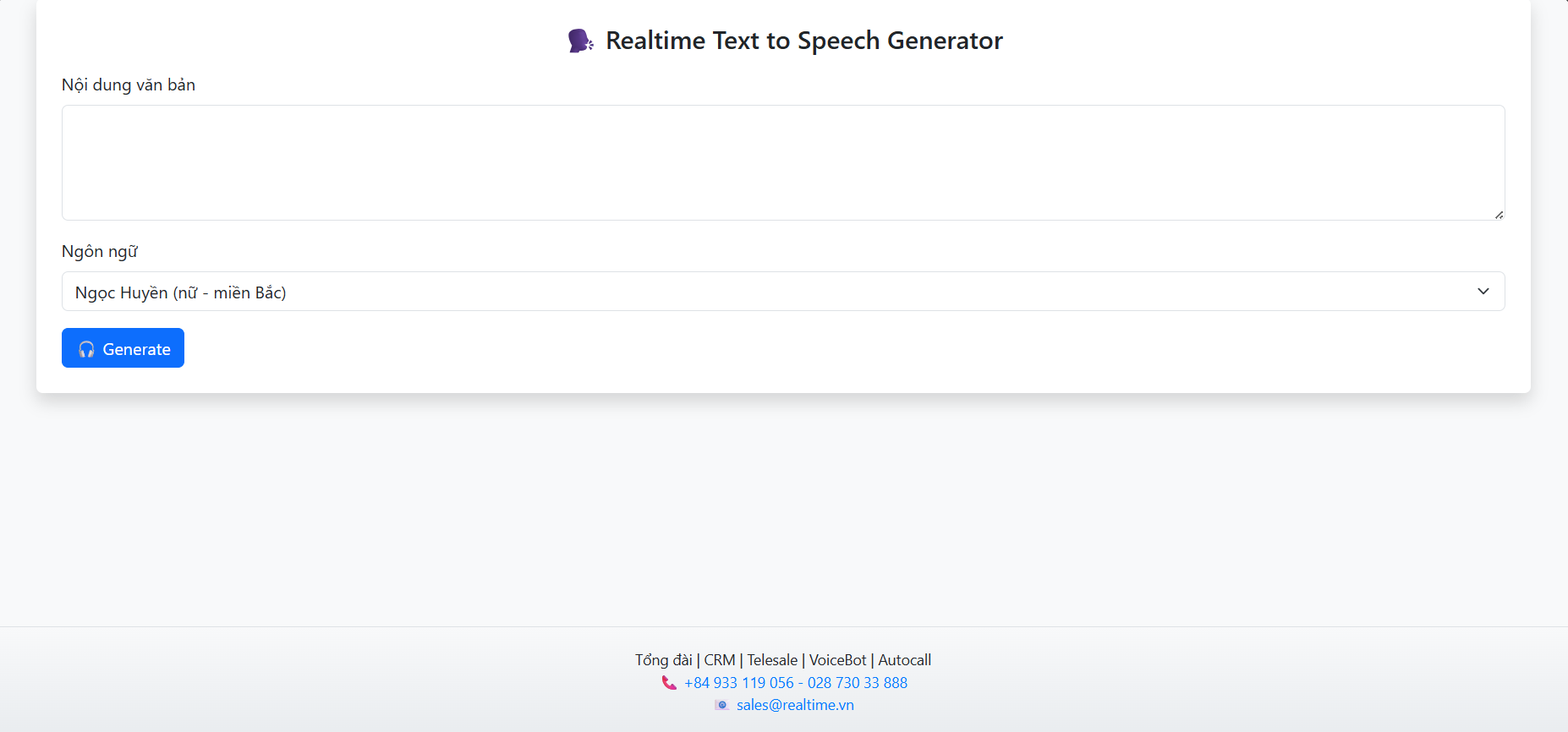Click the 'Ngôn ngữ' label
The width and height of the screenshot is (1568, 732).
[x=100, y=251]
